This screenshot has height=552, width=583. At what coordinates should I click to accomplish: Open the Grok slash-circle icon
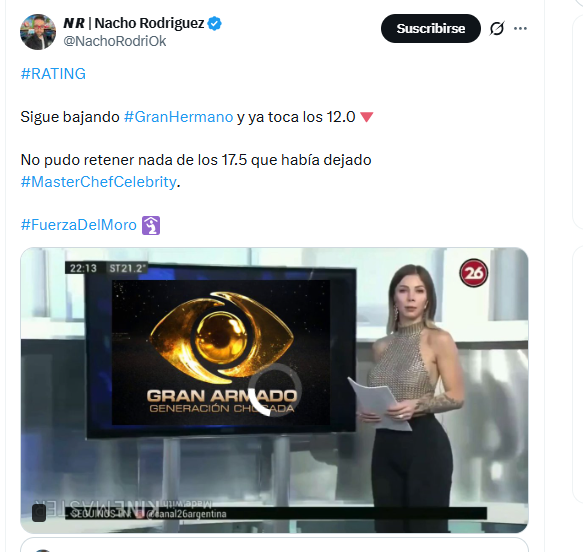click(x=497, y=28)
